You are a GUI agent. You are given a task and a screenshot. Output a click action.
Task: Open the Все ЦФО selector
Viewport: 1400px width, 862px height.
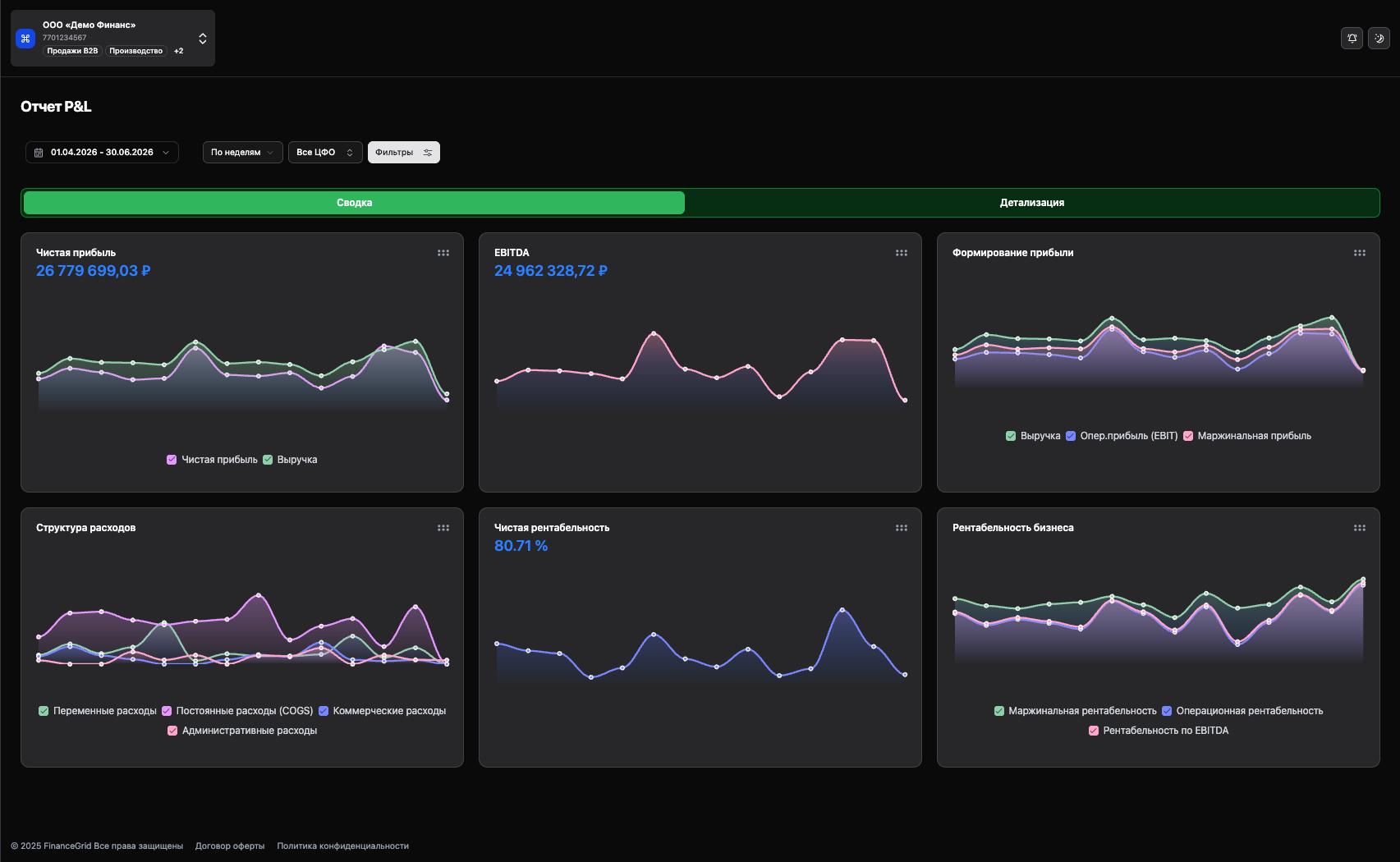[x=325, y=153]
